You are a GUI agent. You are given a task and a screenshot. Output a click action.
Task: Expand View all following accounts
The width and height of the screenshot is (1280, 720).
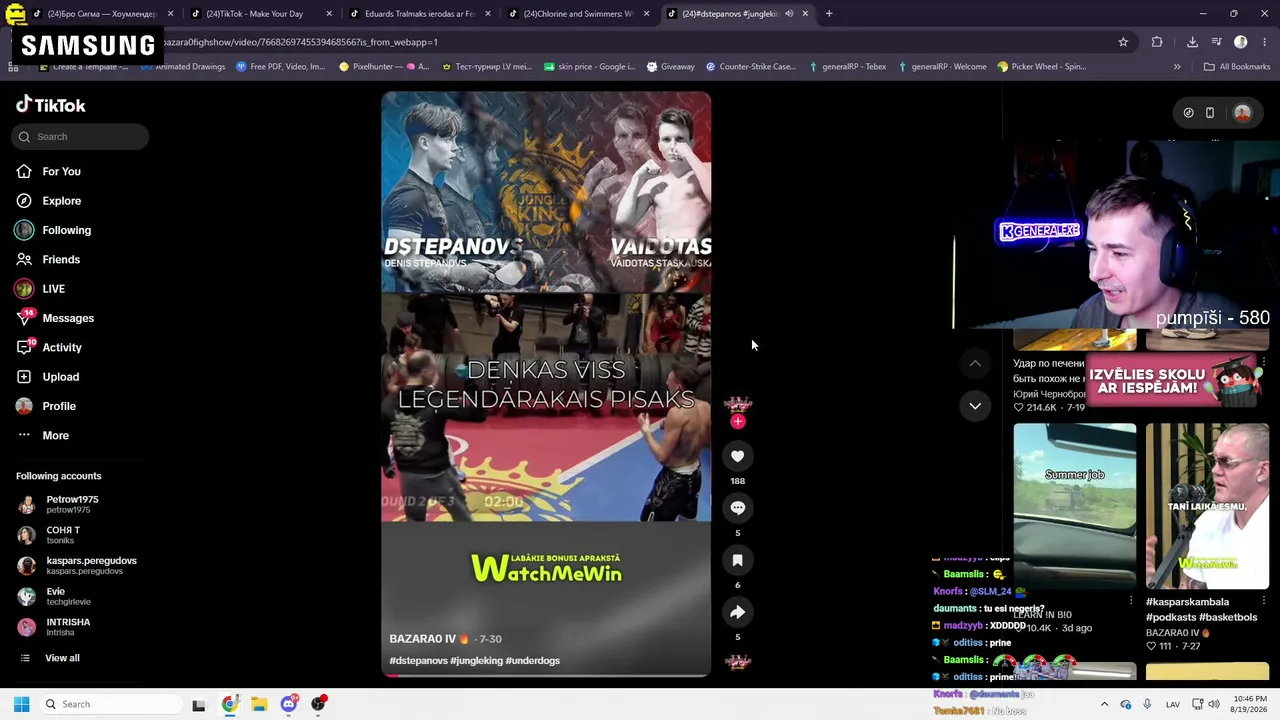62,658
